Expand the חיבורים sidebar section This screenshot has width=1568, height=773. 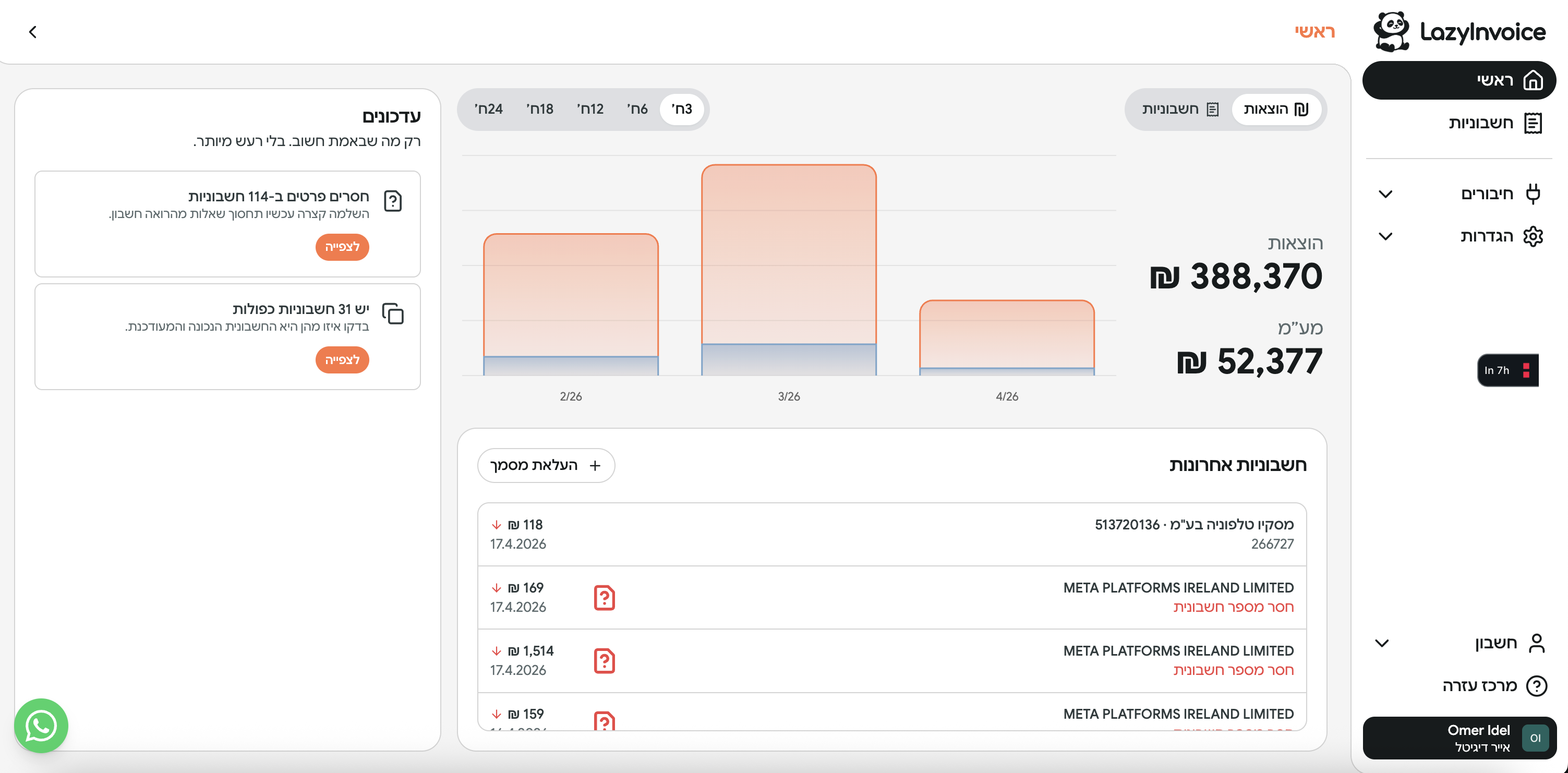click(x=1385, y=194)
